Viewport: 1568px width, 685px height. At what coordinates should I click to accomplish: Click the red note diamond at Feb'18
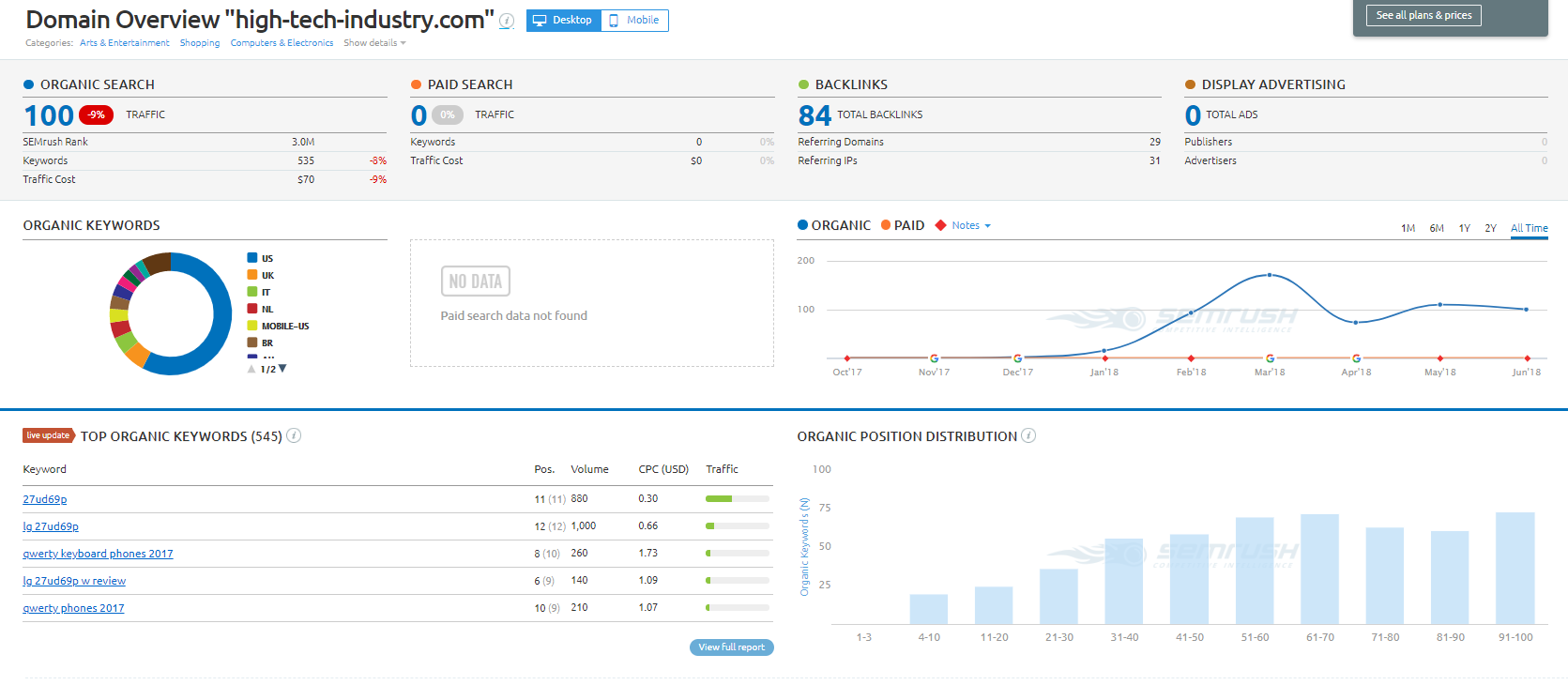point(1191,358)
